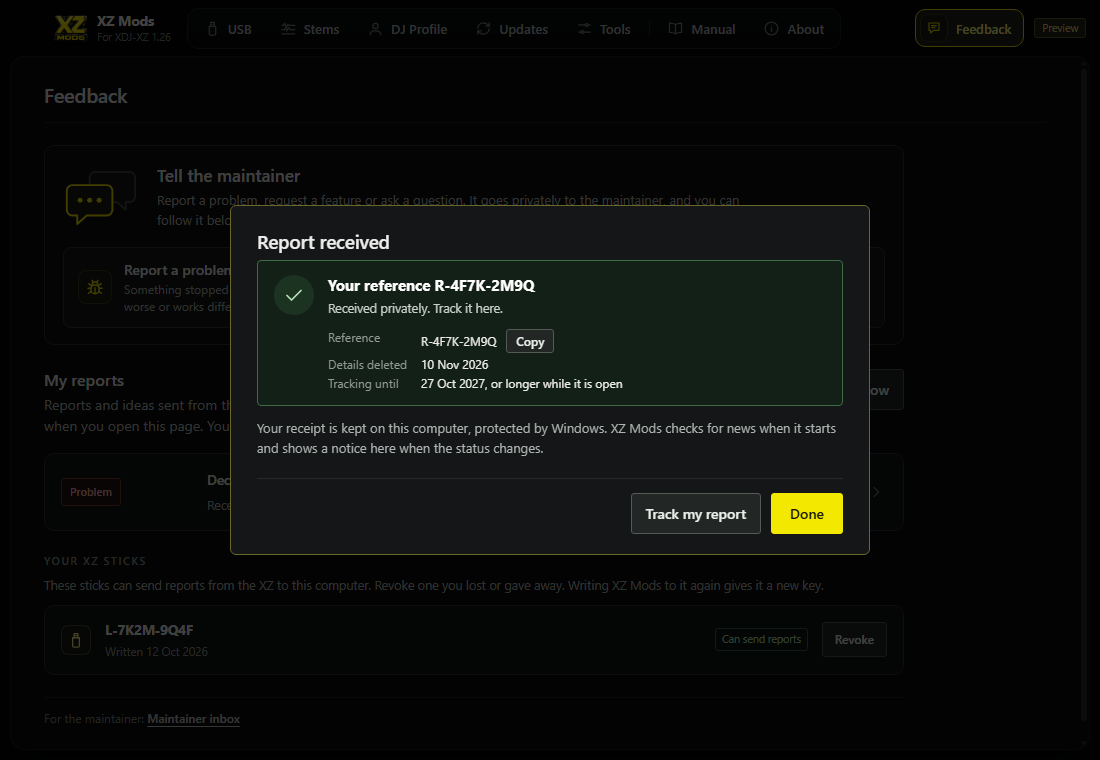The image size is (1100, 760).
Task: Click the text Received privately. Track it here.
Action: [x=415, y=309]
